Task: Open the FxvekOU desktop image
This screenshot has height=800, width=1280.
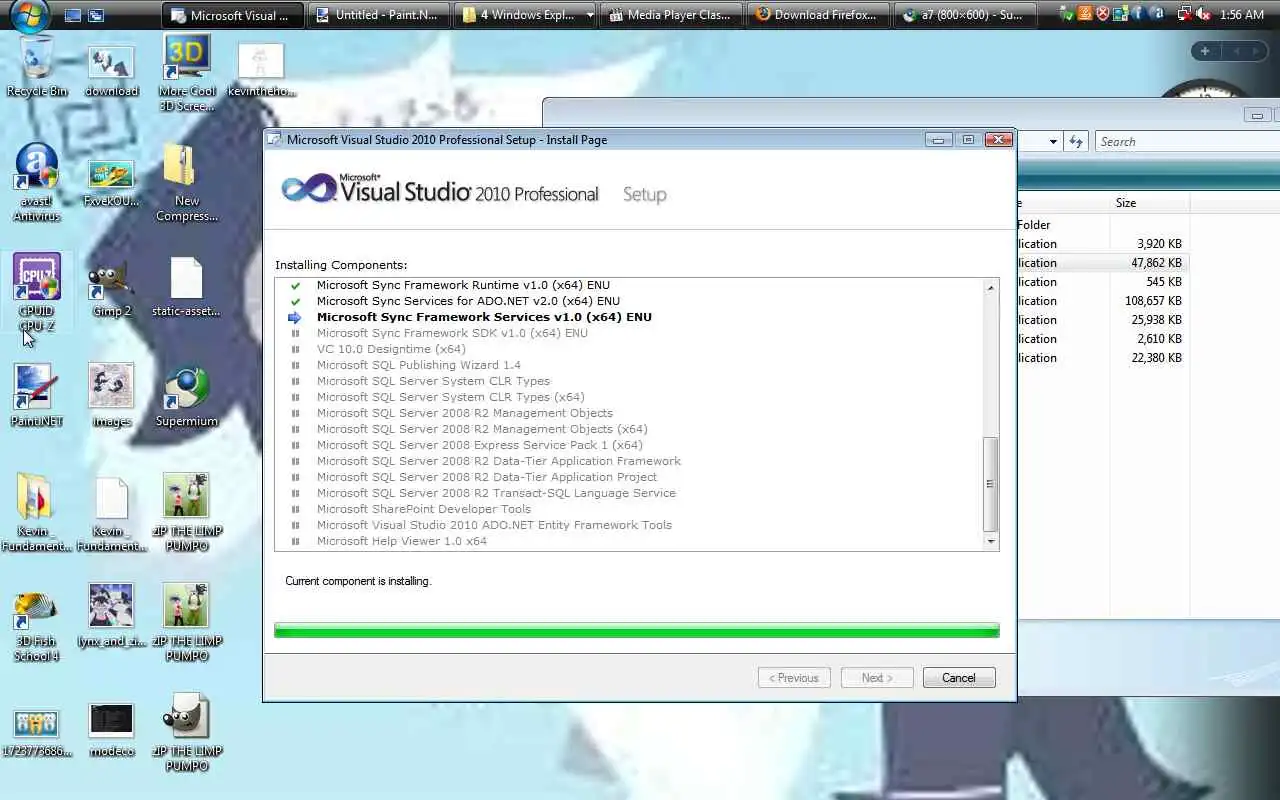Action: 111,183
